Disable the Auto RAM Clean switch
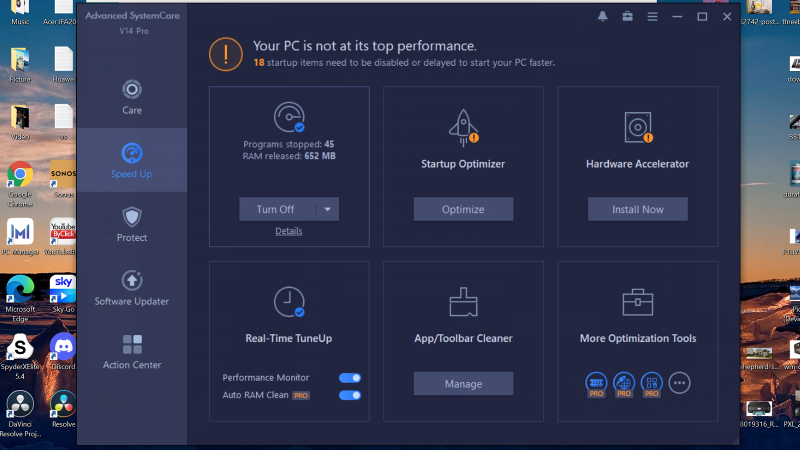The height and width of the screenshot is (450, 800). (x=350, y=395)
